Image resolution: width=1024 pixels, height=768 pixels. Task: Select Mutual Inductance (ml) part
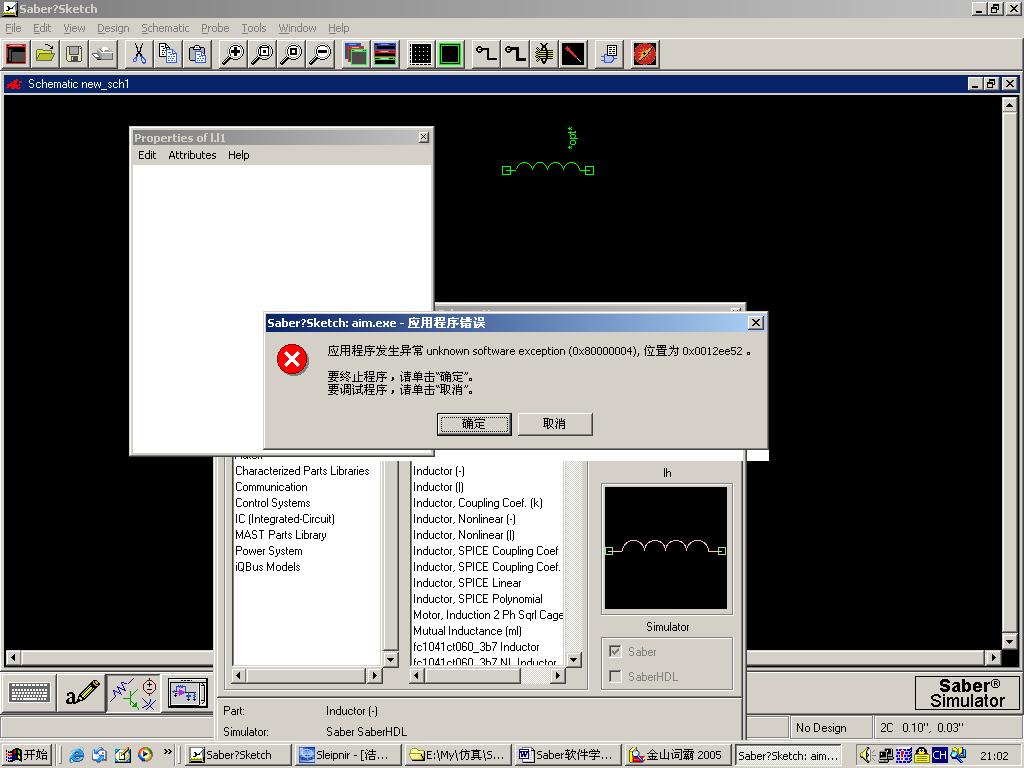pyautogui.click(x=467, y=631)
